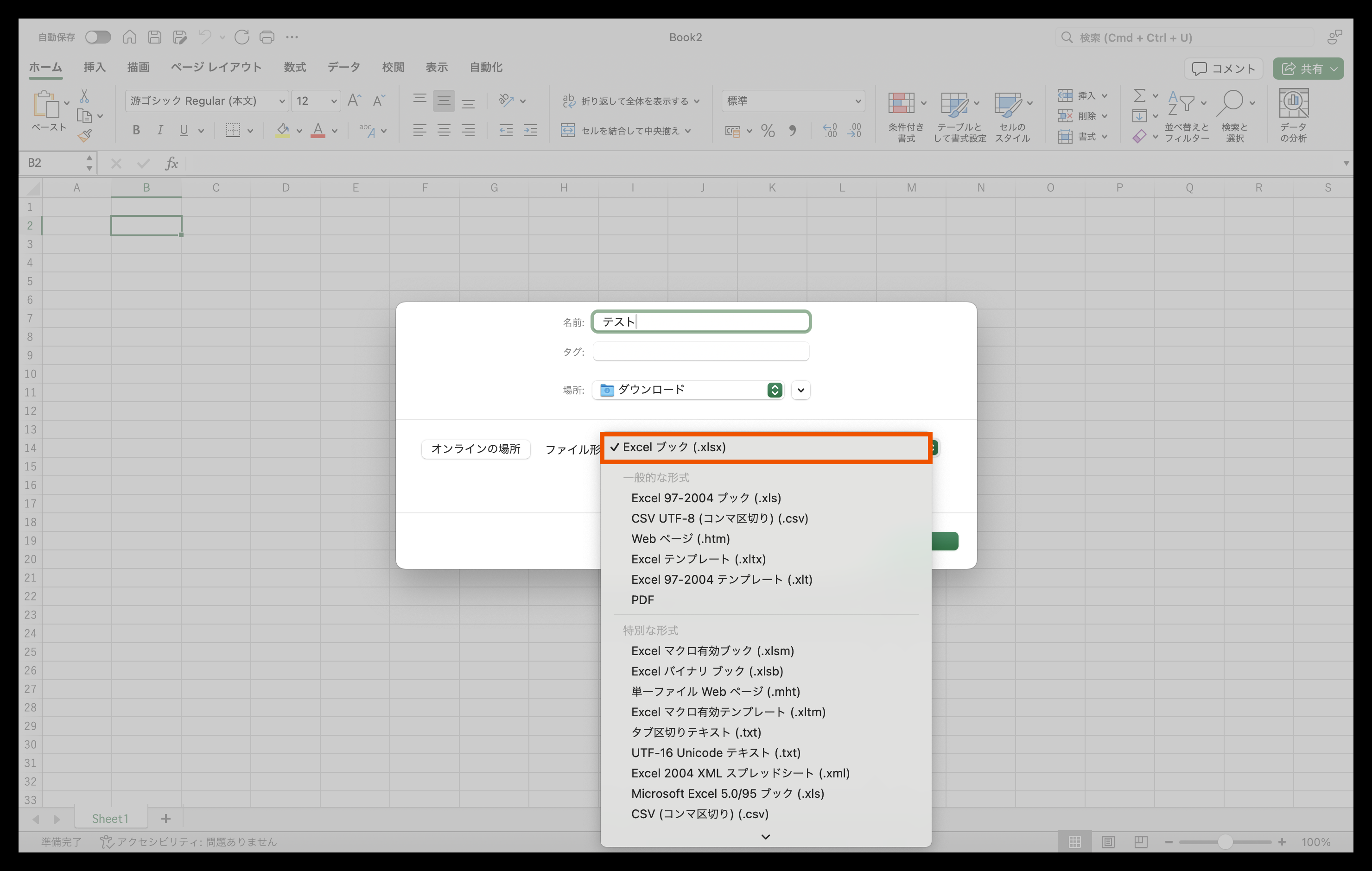Toggle align text left
1372x871 pixels.
(x=419, y=131)
